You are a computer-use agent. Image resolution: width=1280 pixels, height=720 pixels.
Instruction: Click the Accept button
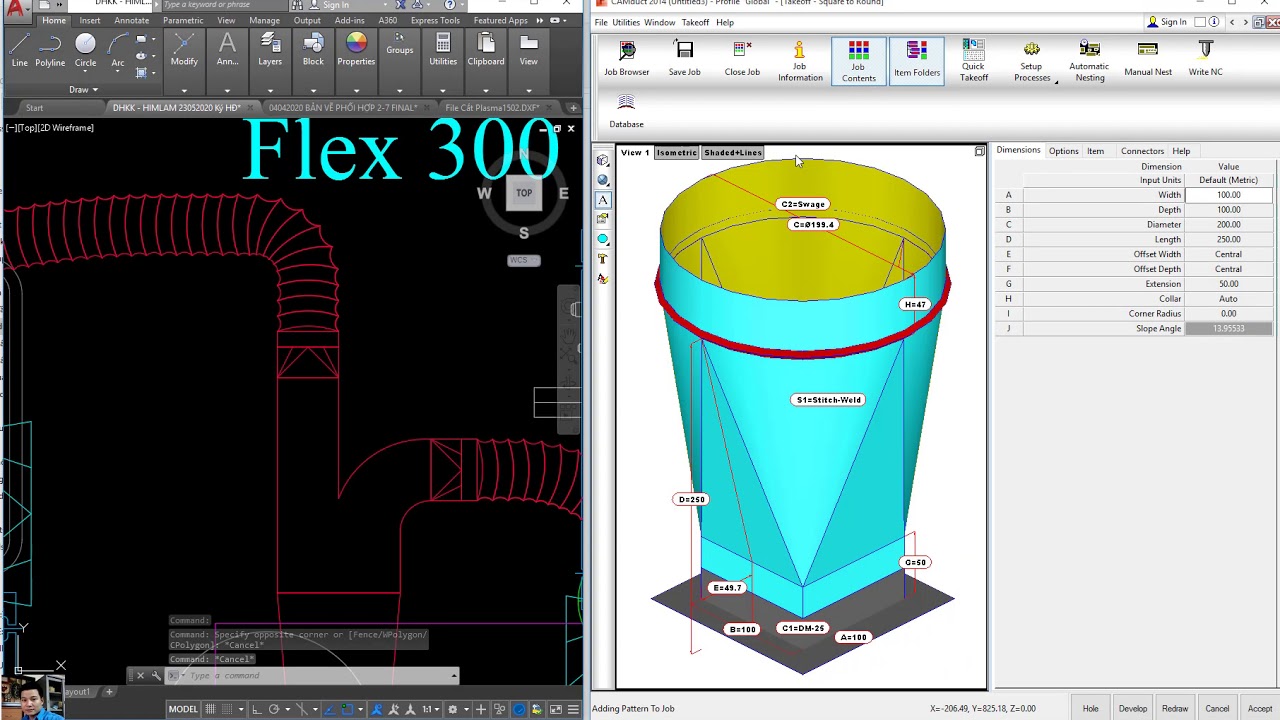click(1260, 709)
